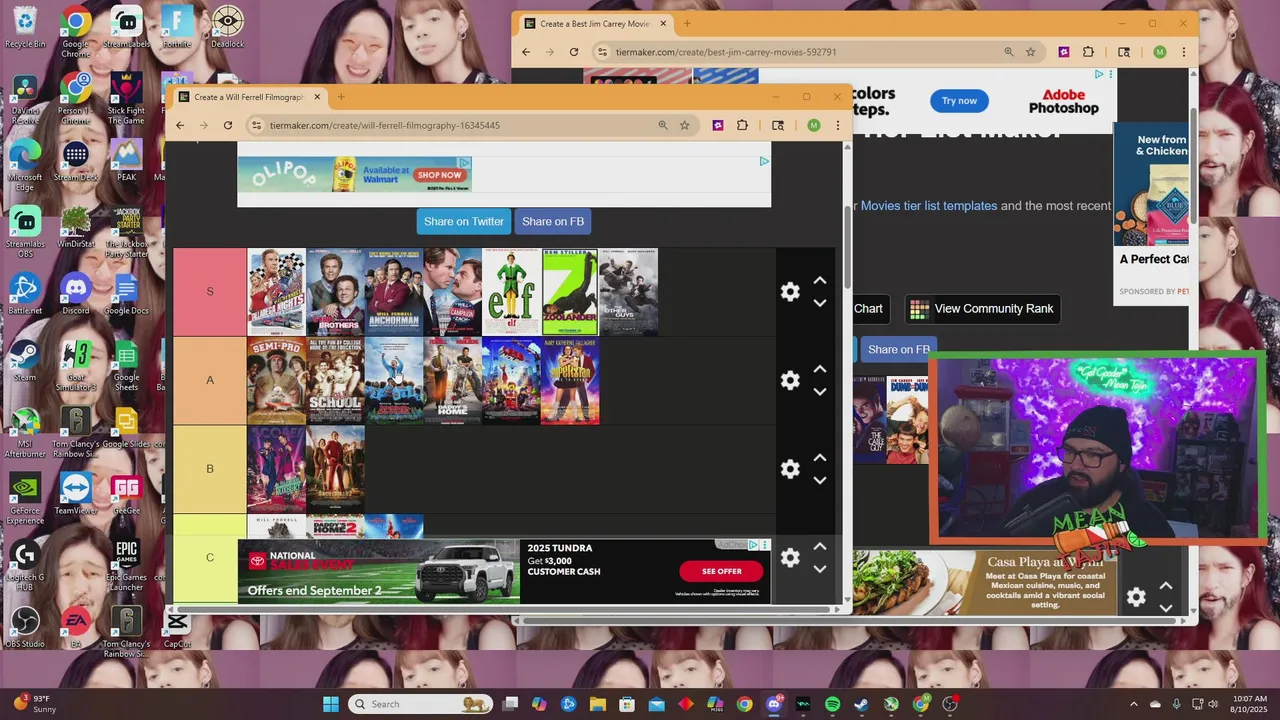1280x720 pixels.
Task: Click SEE OFFER on Tundra ad
Action: point(721,571)
